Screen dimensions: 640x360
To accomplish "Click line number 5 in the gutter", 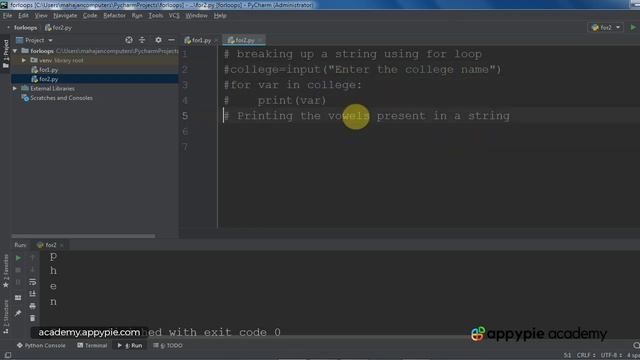I will [185, 116].
